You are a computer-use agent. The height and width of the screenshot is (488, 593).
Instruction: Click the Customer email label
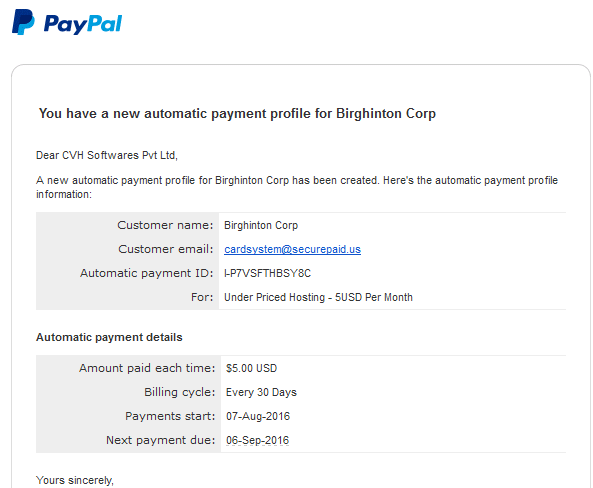tap(166, 249)
